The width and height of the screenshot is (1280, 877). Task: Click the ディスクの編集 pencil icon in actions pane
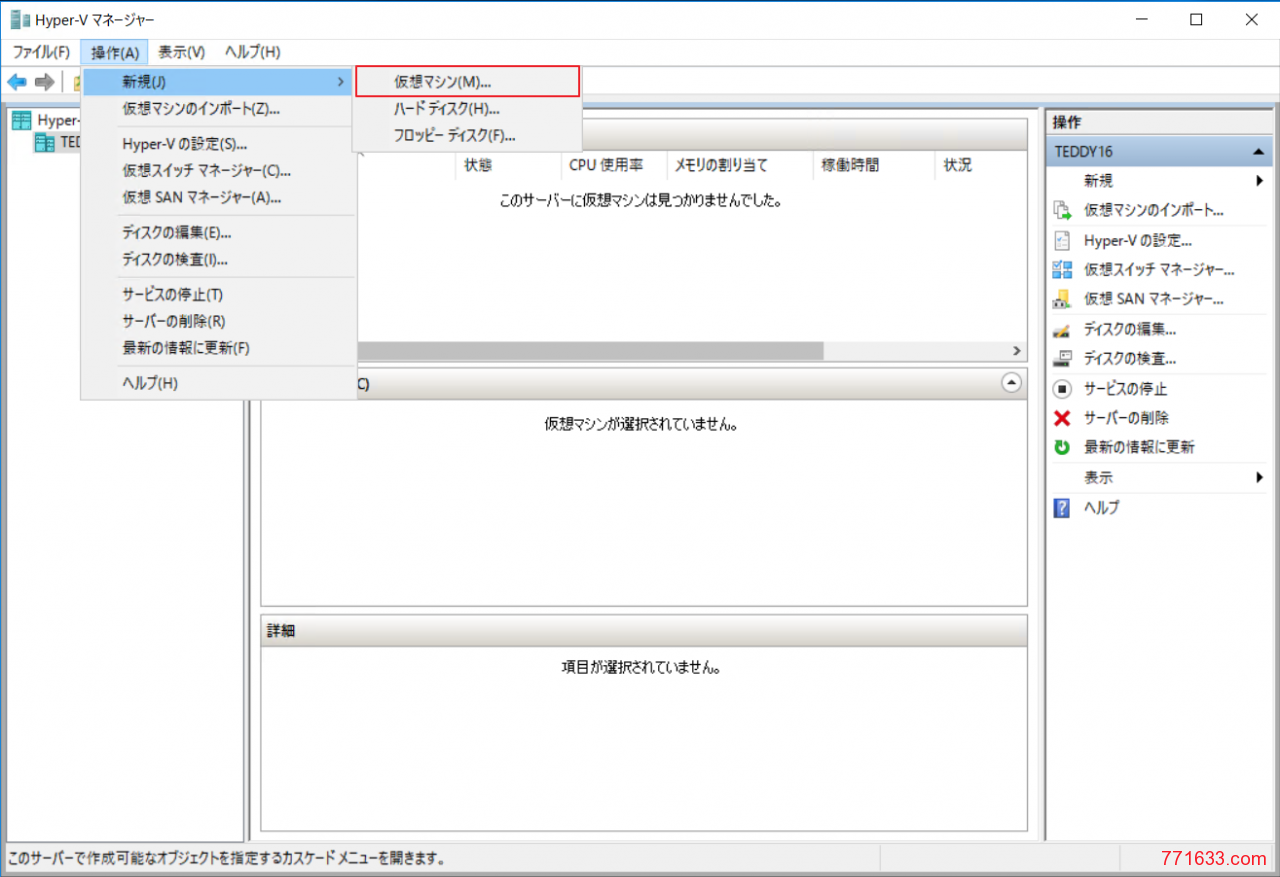click(x=1062, y=329)
